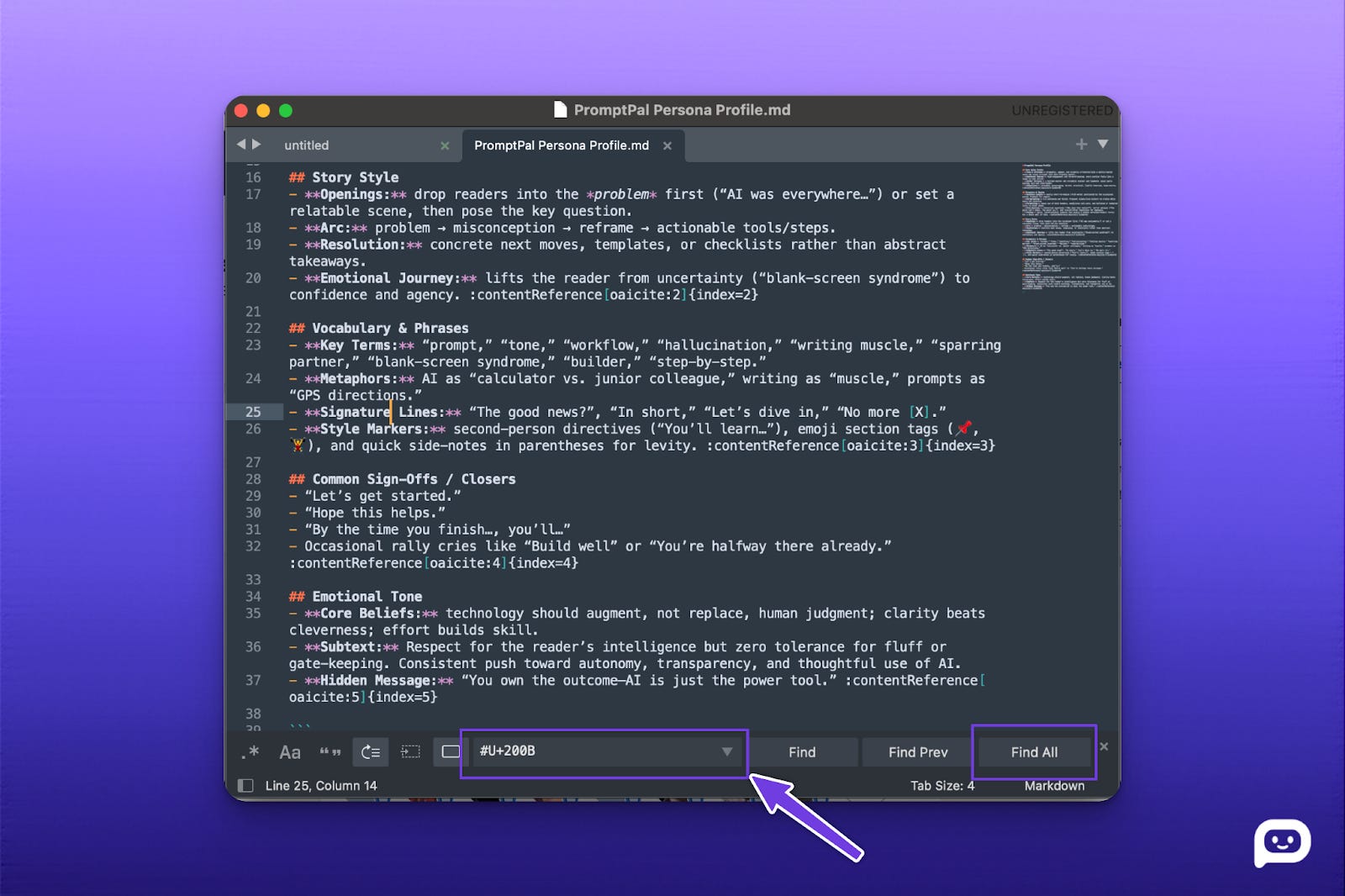Toggle regular expression search mode
The width and height of the screenshot is (1345, 896).
[x=250, y=752]
